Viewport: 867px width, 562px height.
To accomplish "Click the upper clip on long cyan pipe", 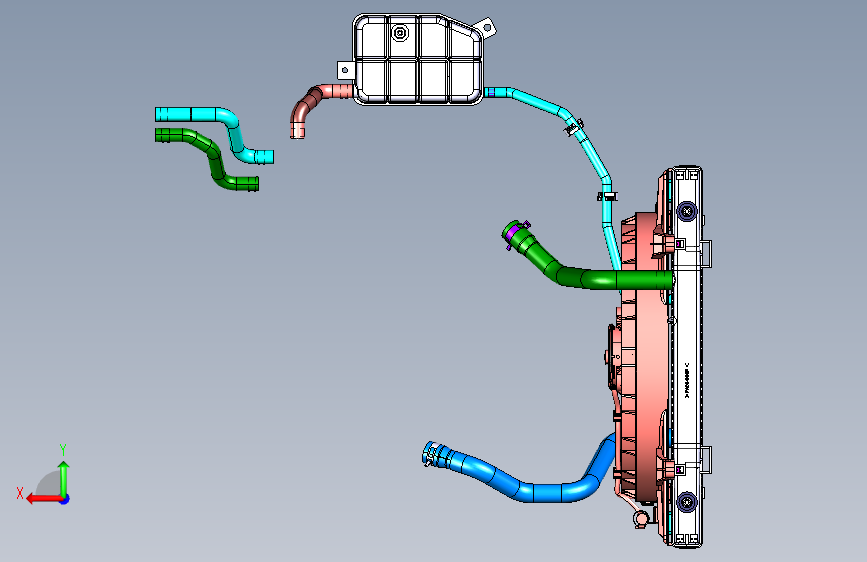I will point(573,127).
